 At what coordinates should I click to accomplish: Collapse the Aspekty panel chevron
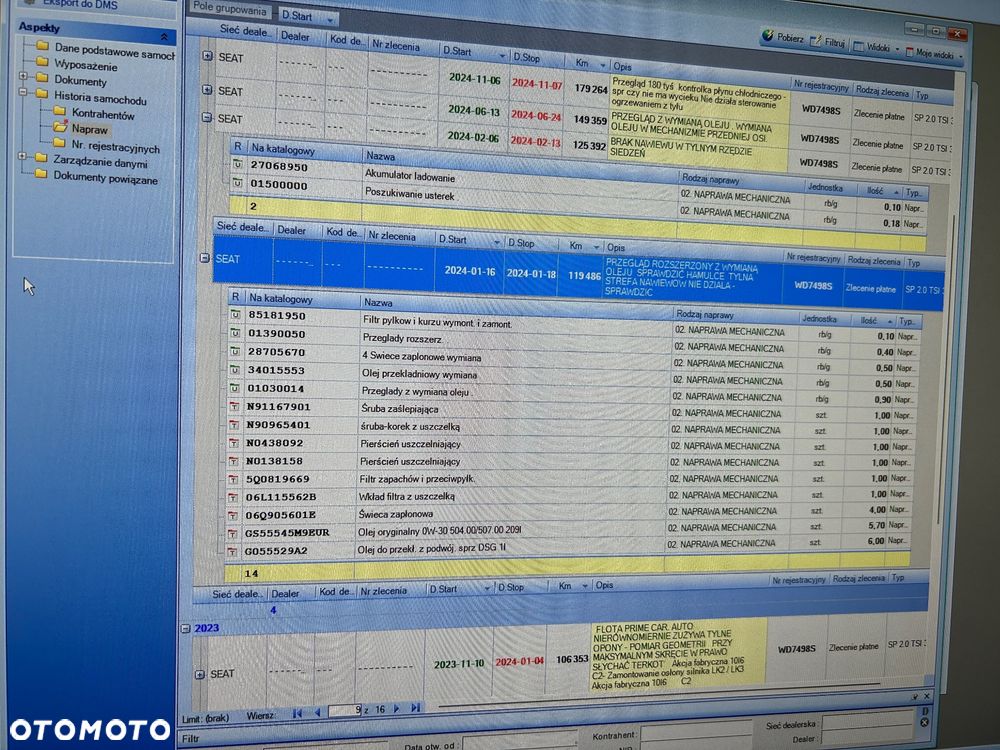click(x=164, y=38)
